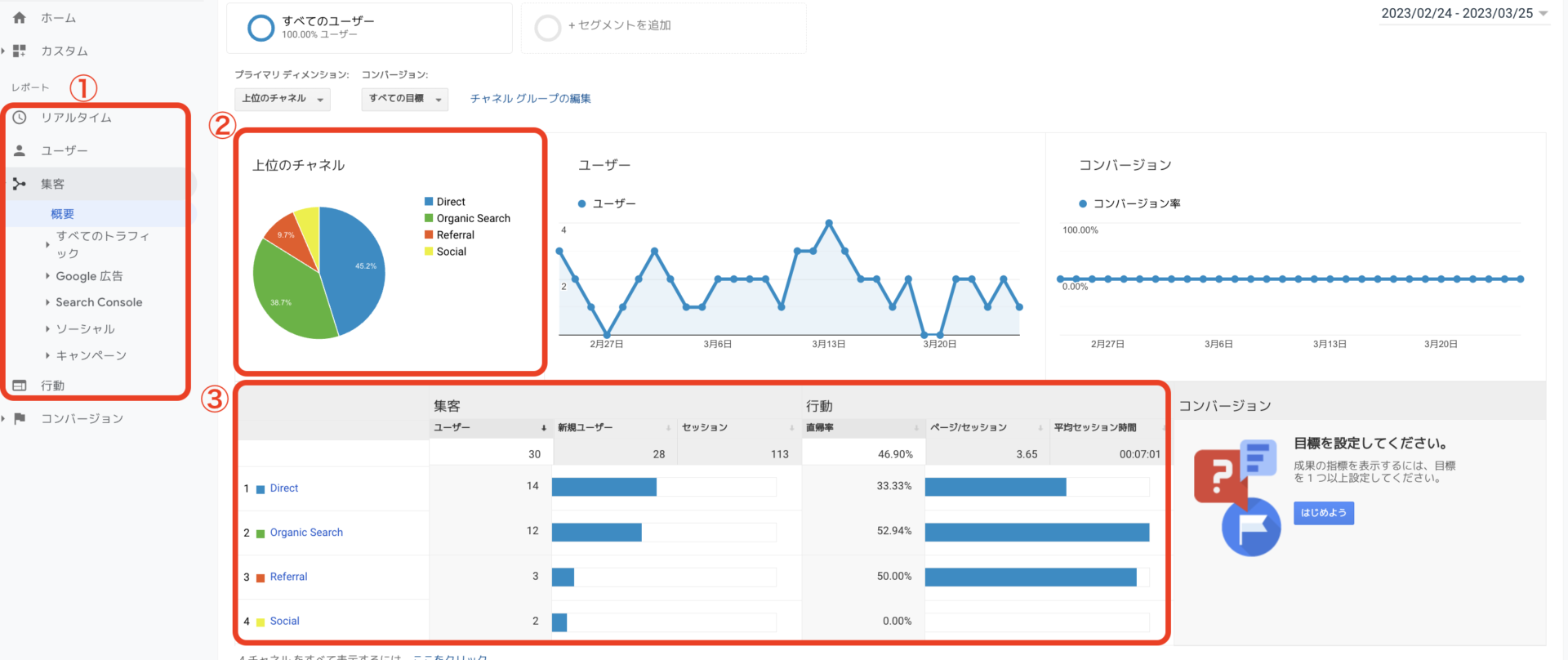Open the Referral channel link in the table
Viewport: 1568px width, 660px height.
pyautogui.click(x=289, y=577)
